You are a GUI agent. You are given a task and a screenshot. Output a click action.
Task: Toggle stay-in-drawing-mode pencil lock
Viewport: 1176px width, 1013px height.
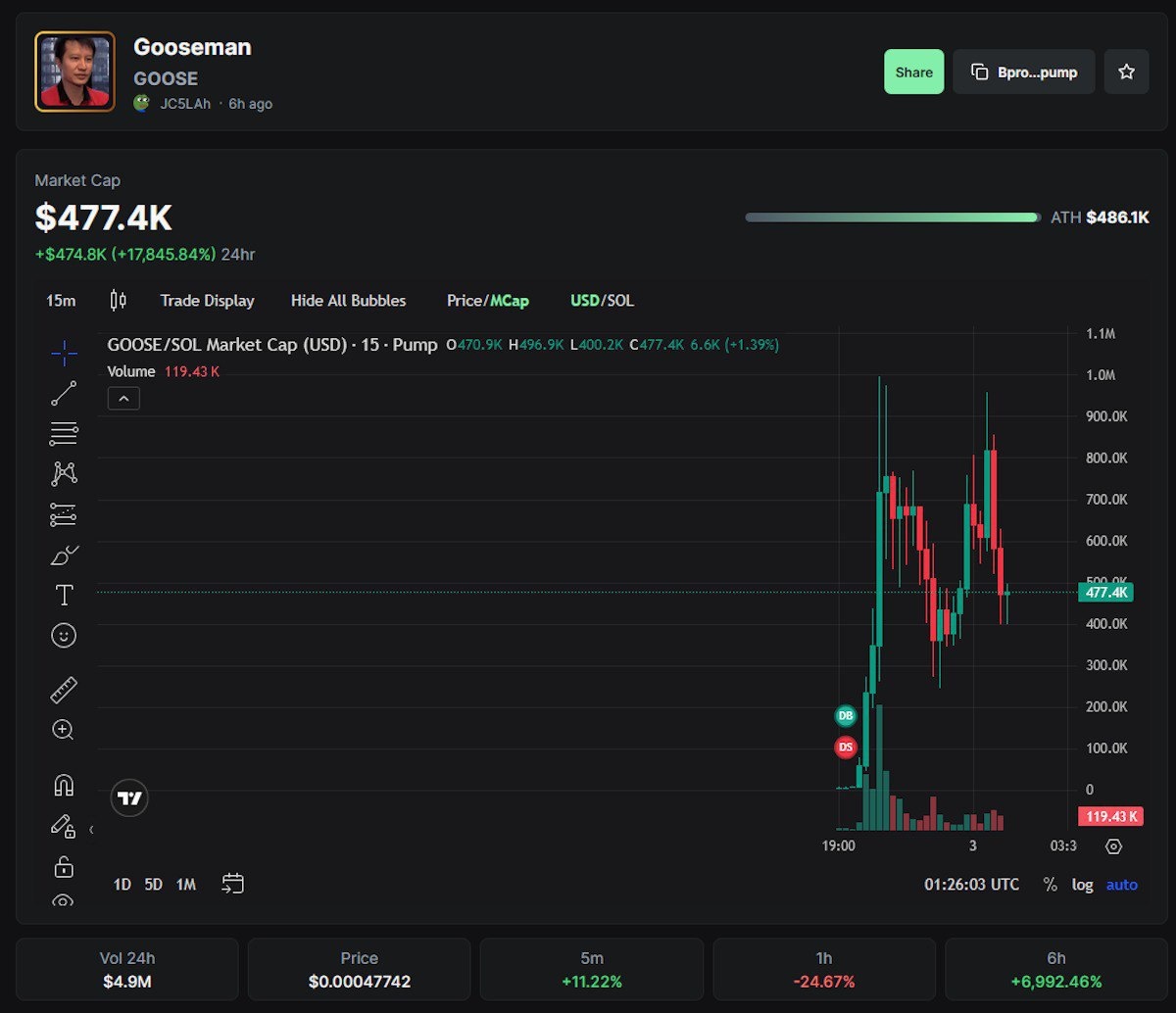pyautogui.click(x=64, y=826)
